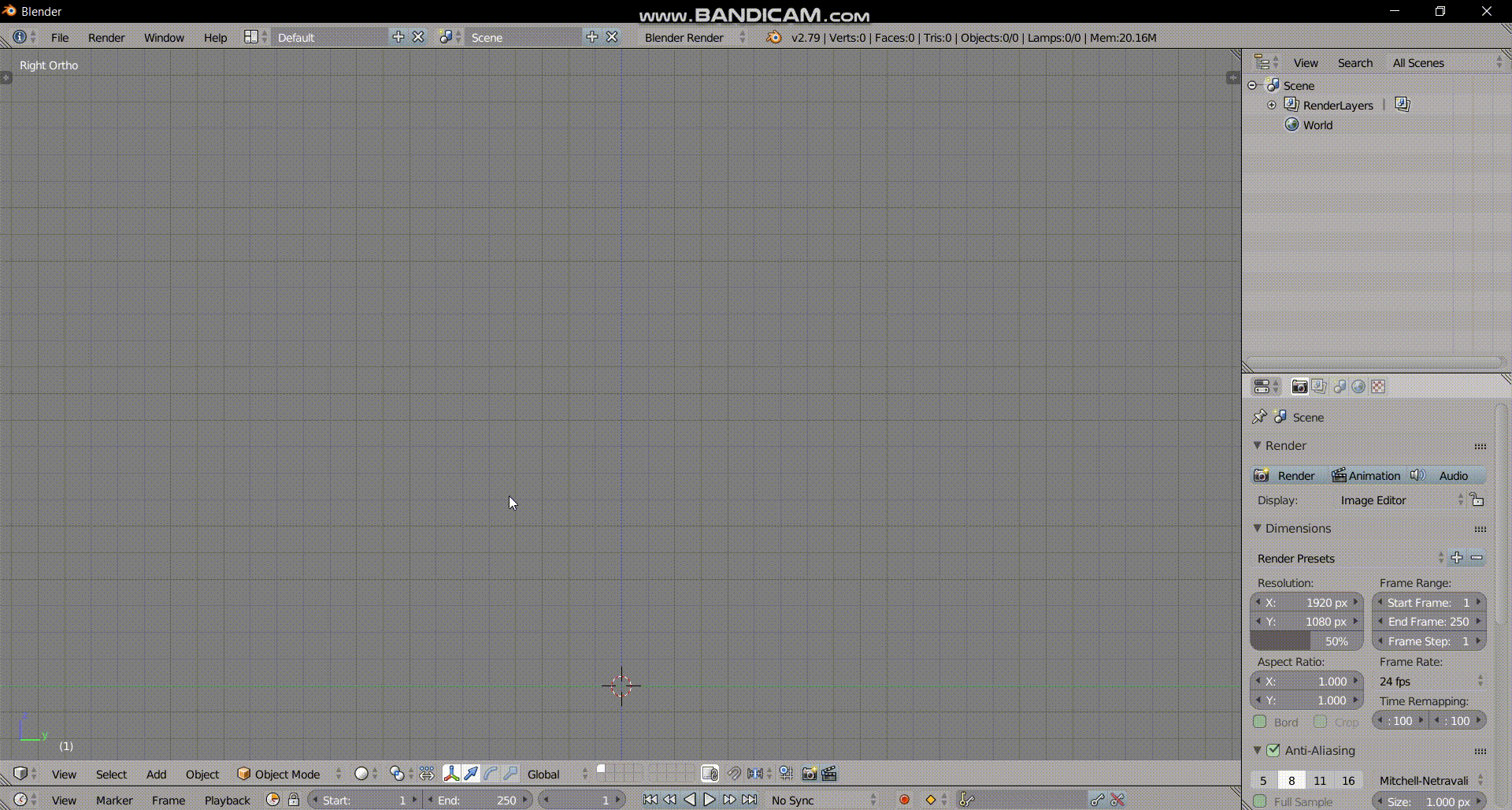Select the scale manipulator icon
This screenshot has height=810, width=1512.
point(510,774)
